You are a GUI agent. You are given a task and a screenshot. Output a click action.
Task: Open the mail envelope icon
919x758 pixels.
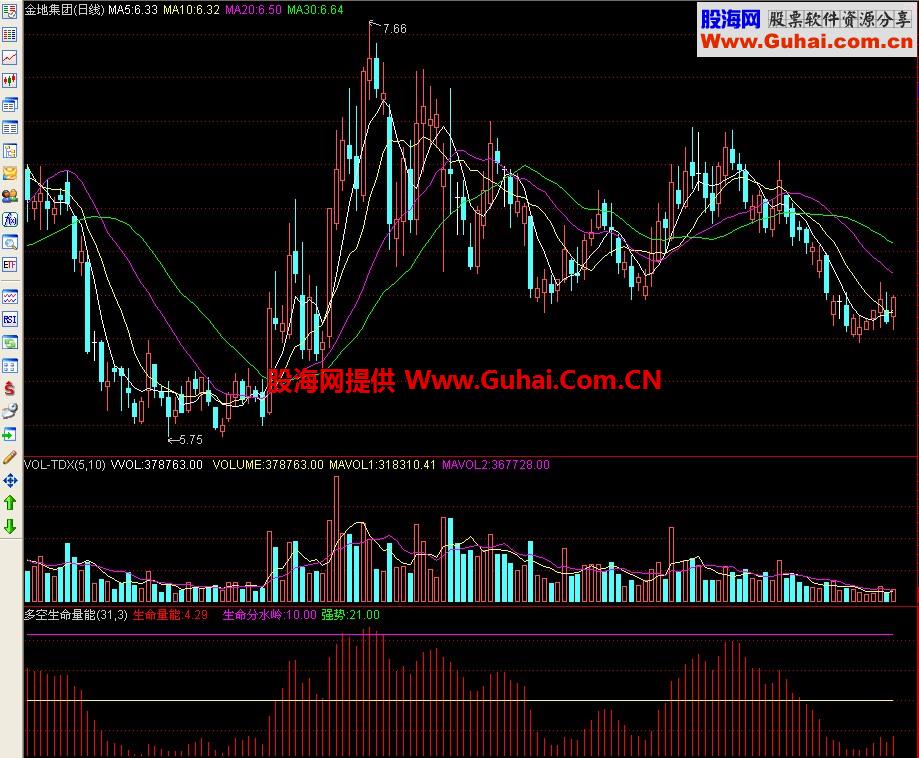point(9,174)
